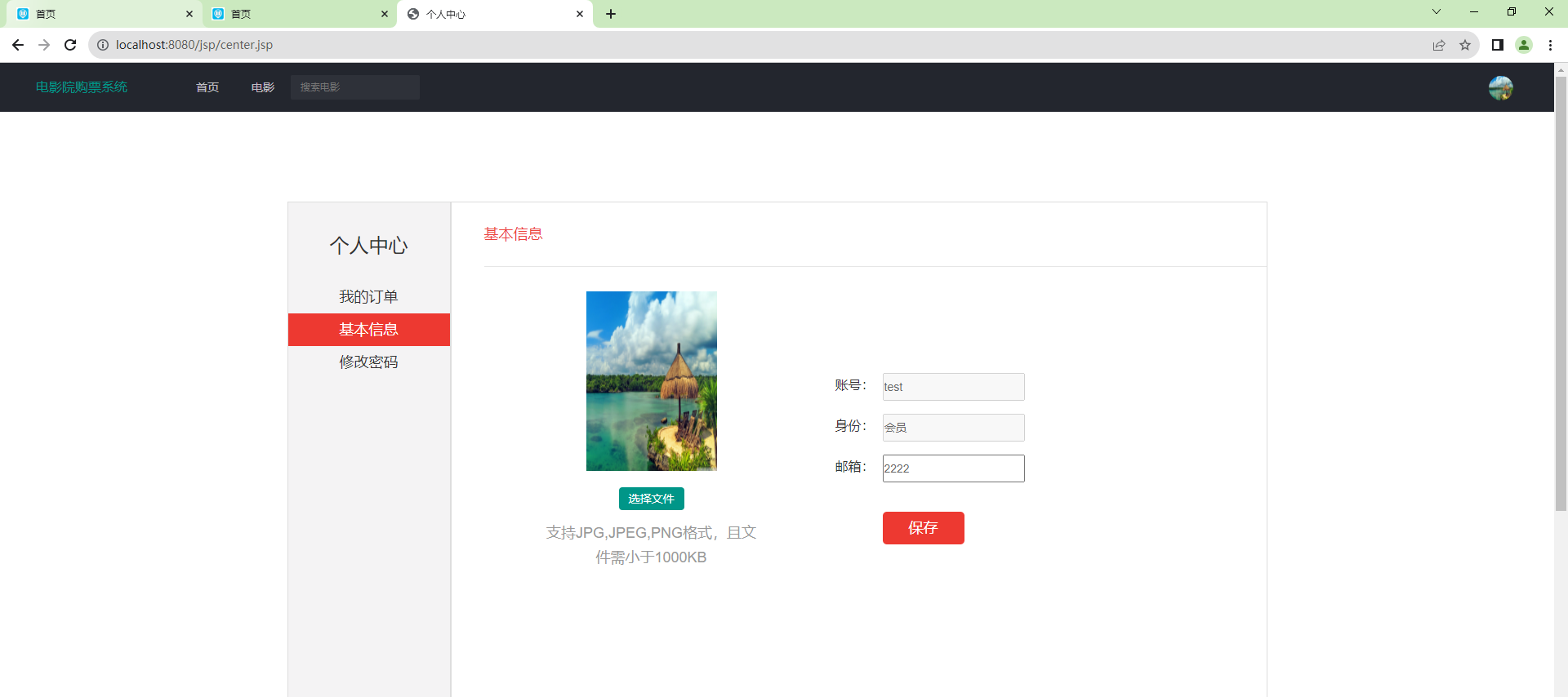This screenshot has width=1568, height=697.
Task: Open 我的订单 in the sidebar
Action: pyautogui.click(x=368, y=296)
